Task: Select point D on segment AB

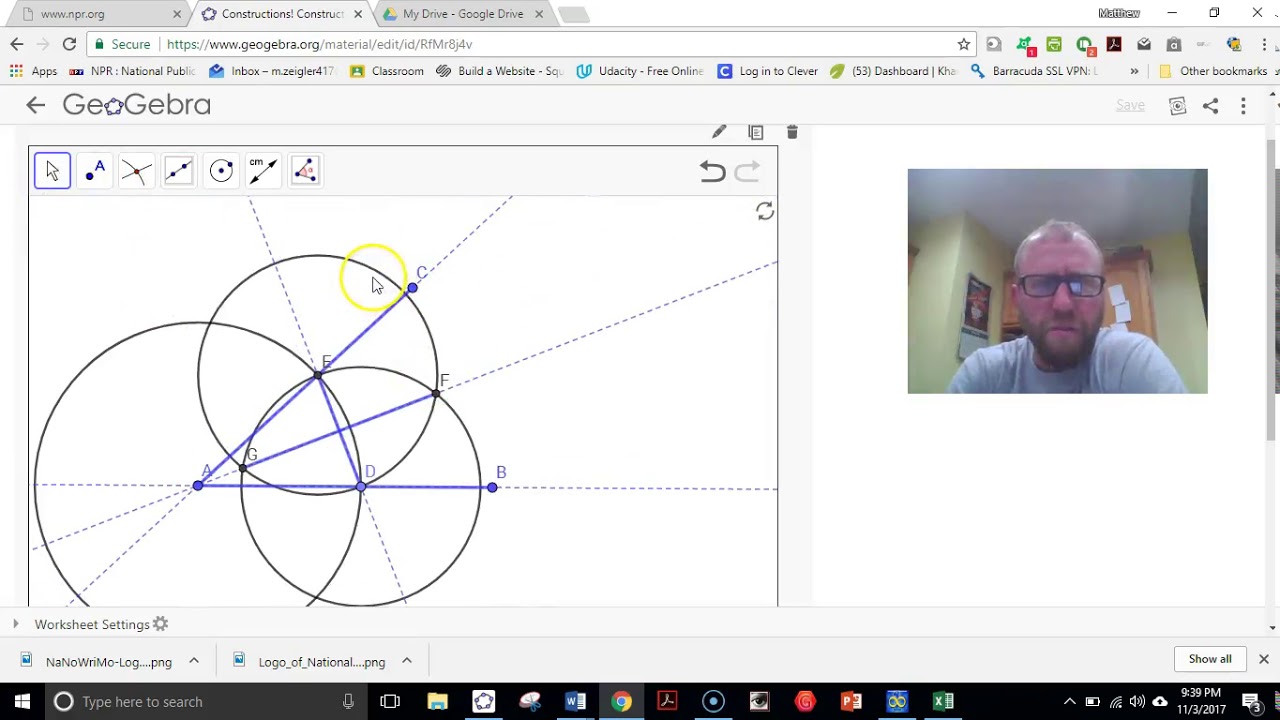Action: tap(361, 487)
